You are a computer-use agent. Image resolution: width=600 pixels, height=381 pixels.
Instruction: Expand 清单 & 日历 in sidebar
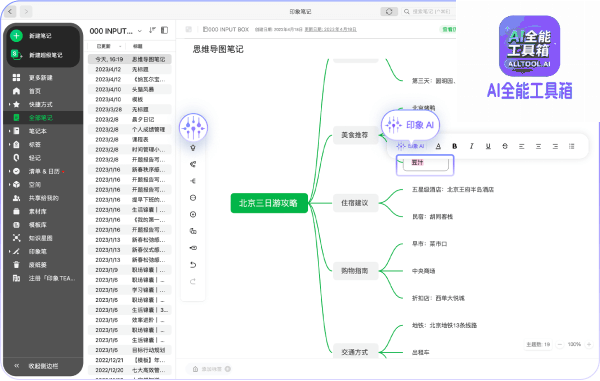point(9,171)
